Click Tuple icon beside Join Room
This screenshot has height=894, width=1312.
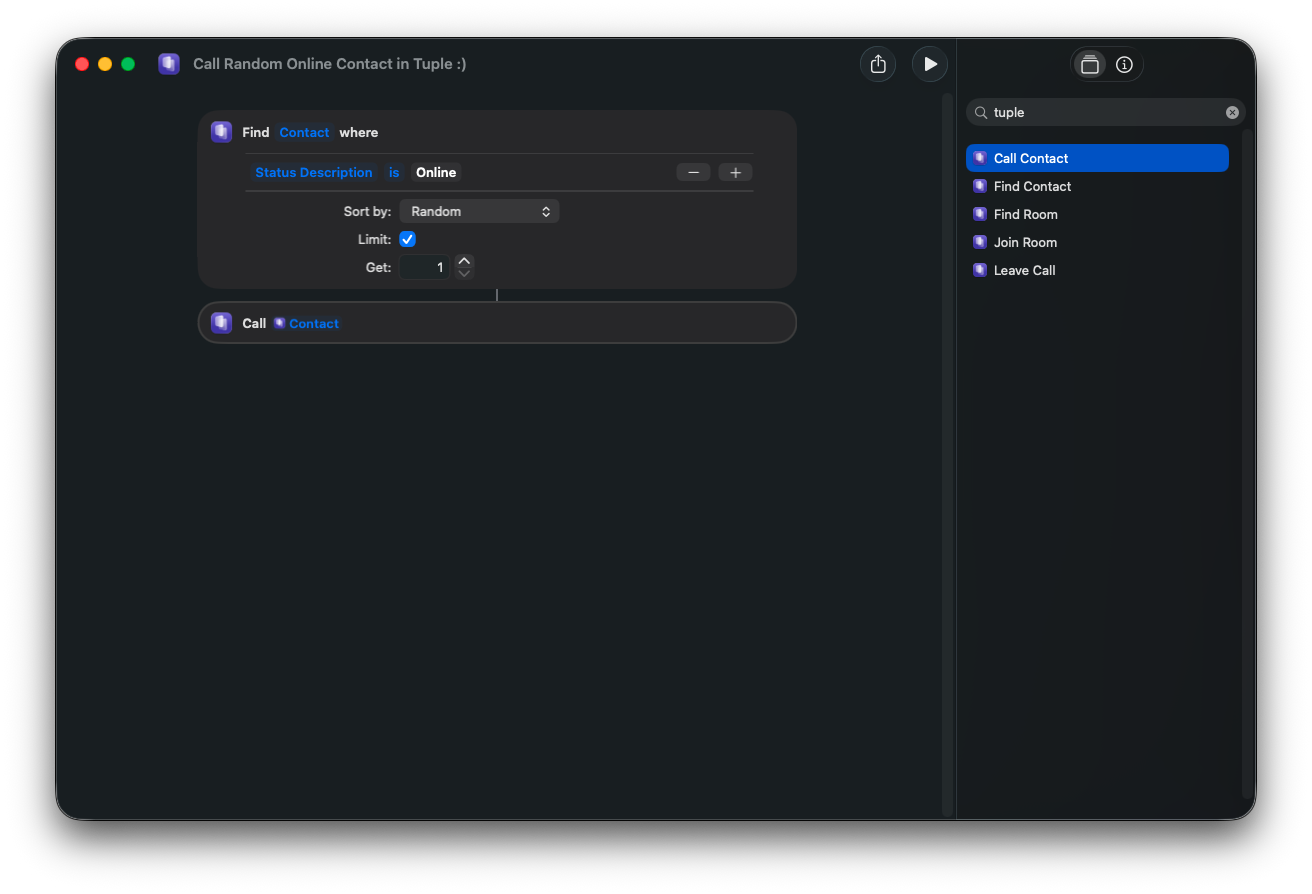pyautogui.click(x=980, y=242)
